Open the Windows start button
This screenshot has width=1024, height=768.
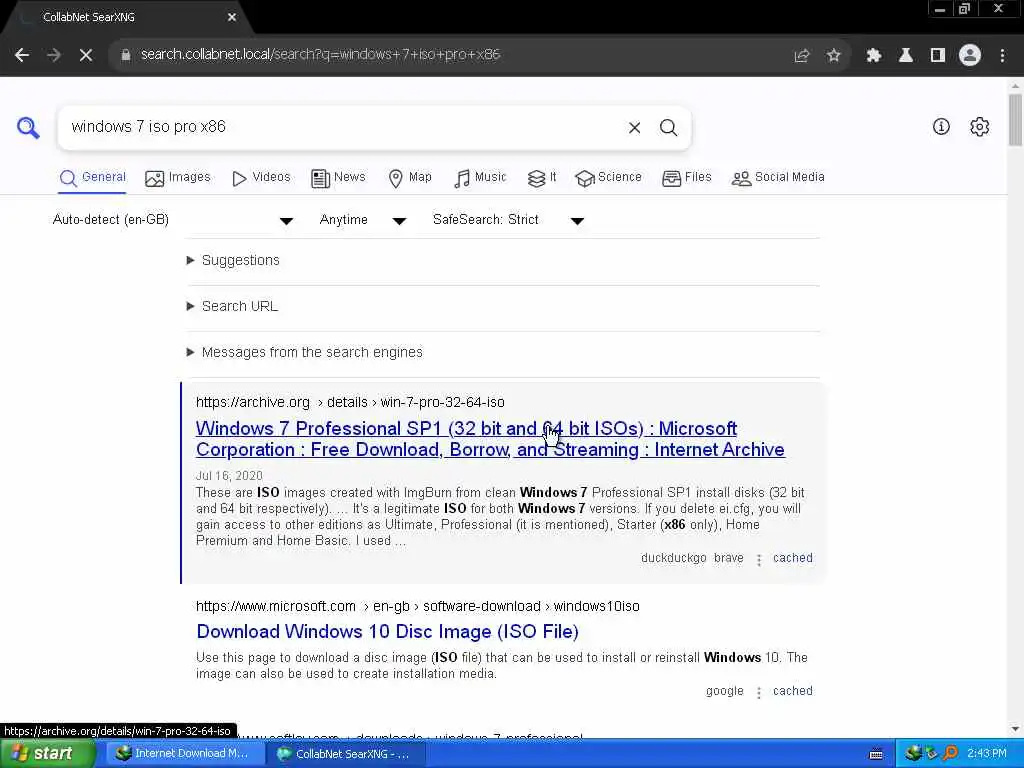[x=47, y=754]
